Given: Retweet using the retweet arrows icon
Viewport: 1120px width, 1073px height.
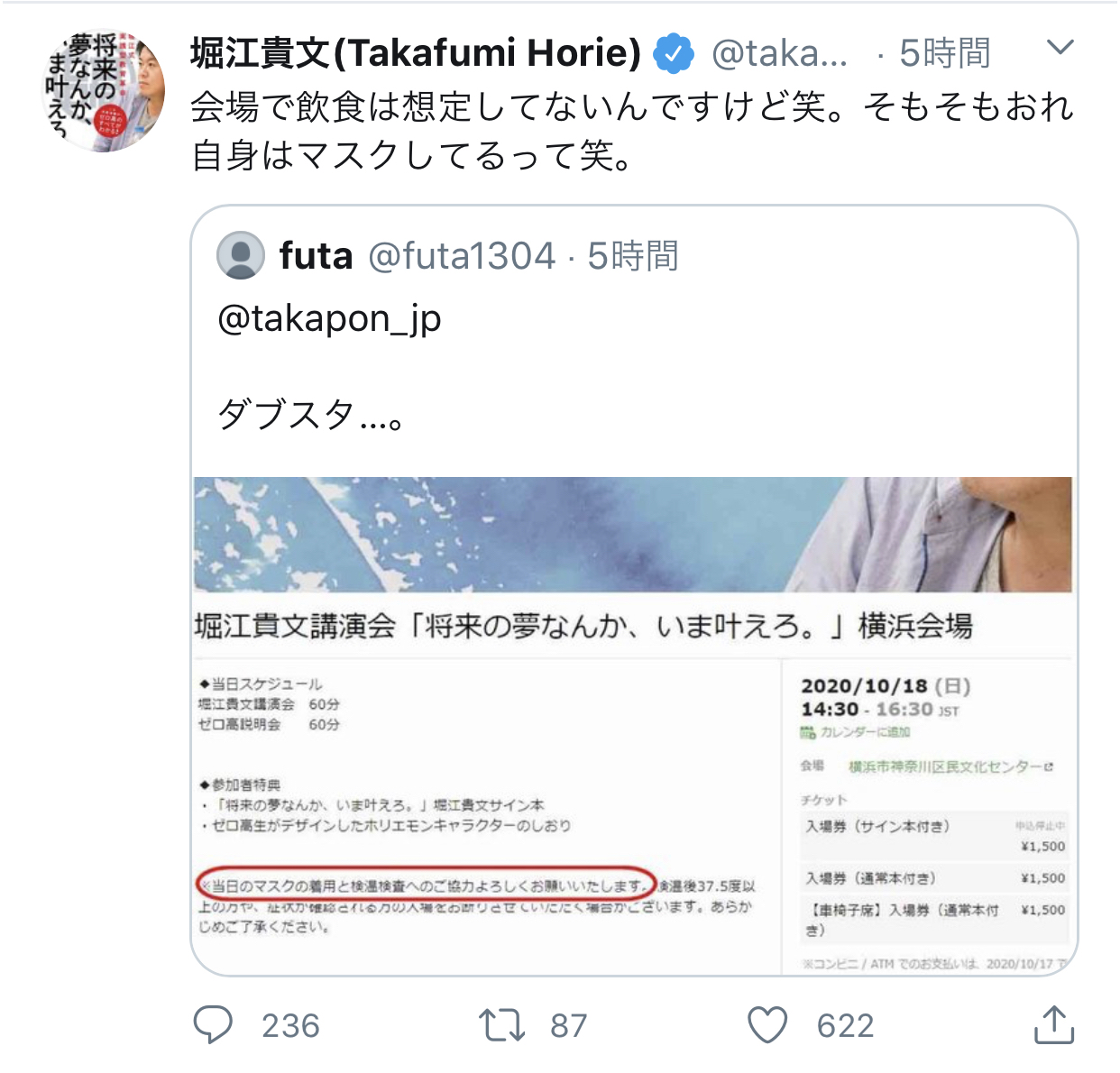Looking at the screenshot, I should (x=502, y=1025).
